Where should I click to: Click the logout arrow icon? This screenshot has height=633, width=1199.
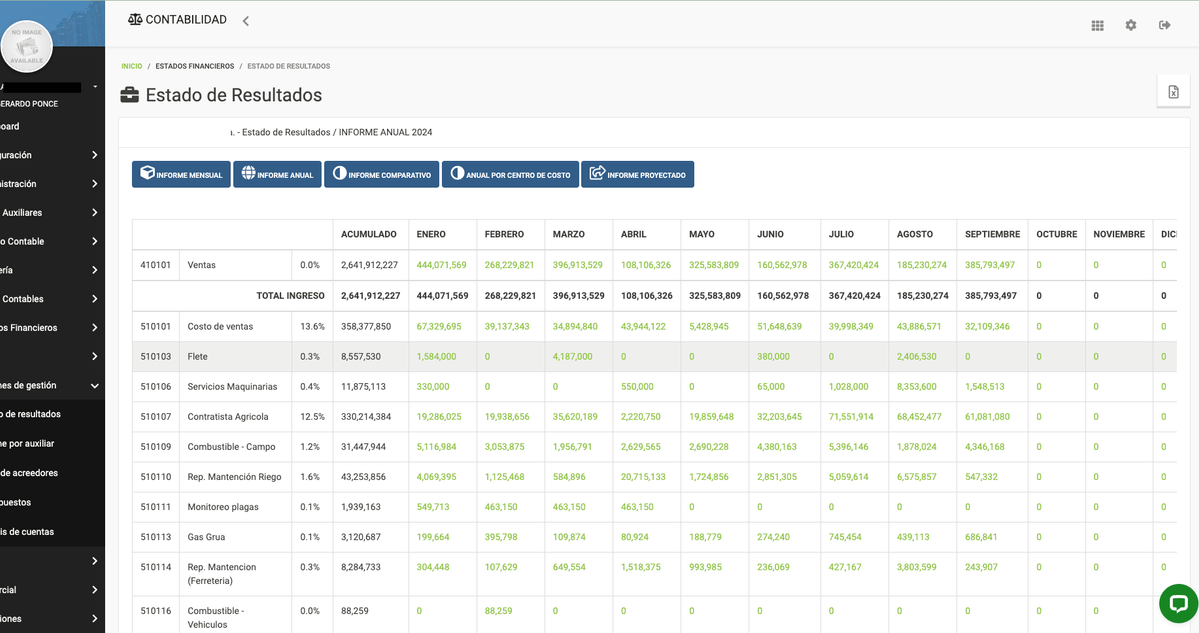click(x=1164, y=26)
